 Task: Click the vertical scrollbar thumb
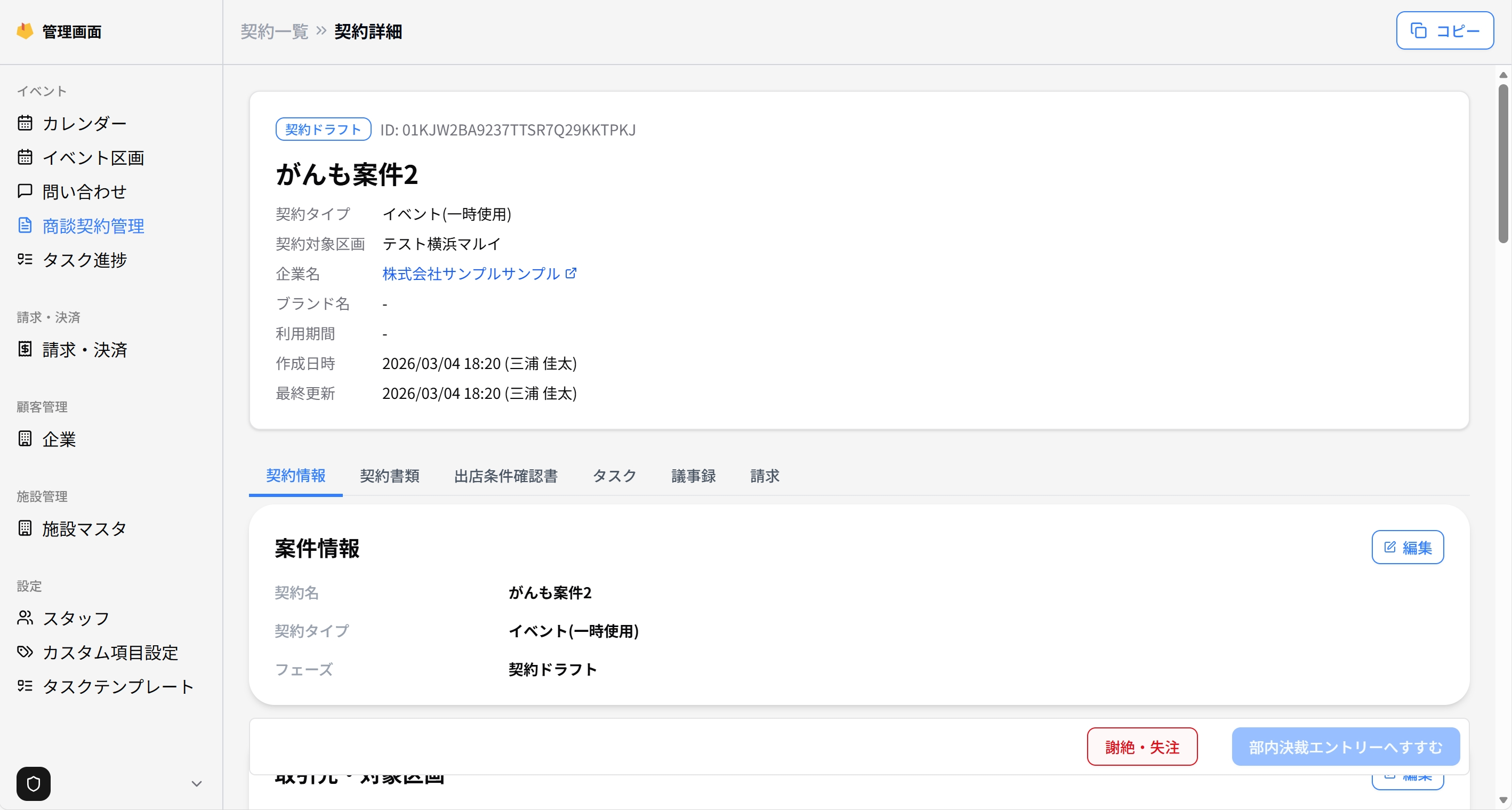coord(1503,163)
